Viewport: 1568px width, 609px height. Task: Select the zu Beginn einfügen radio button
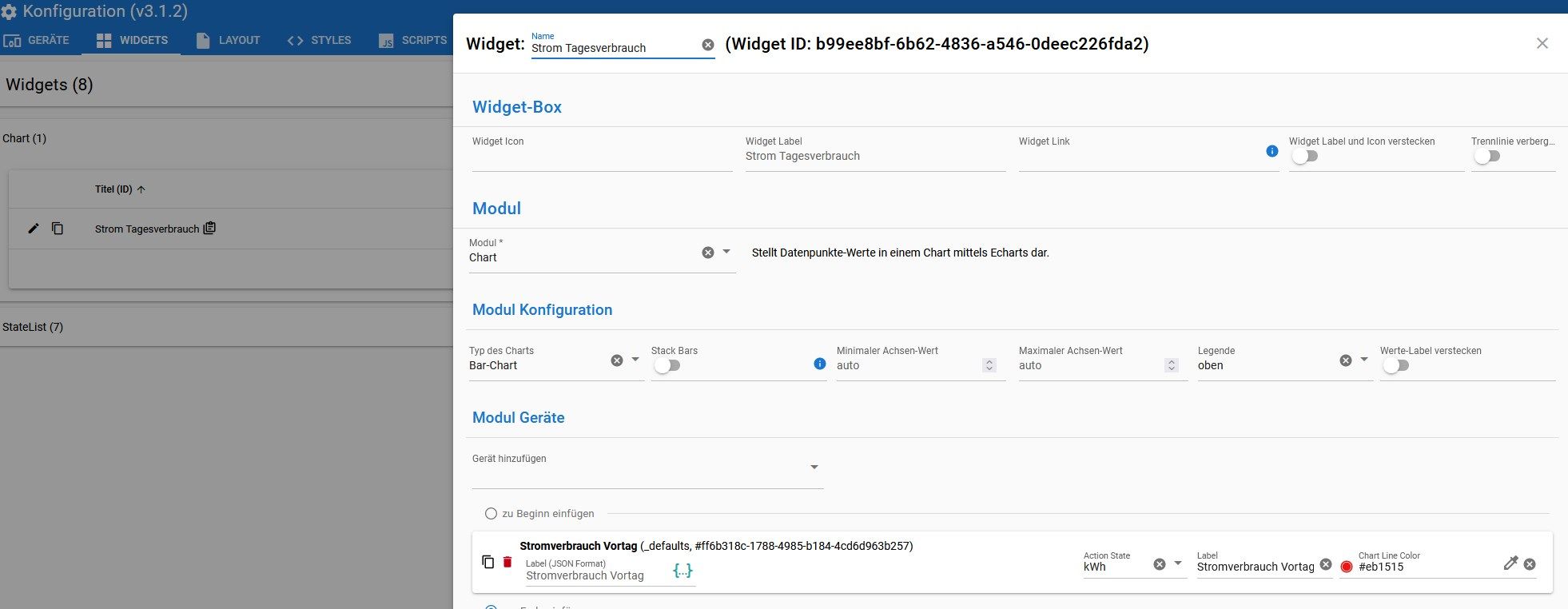[x=491, y=514]
